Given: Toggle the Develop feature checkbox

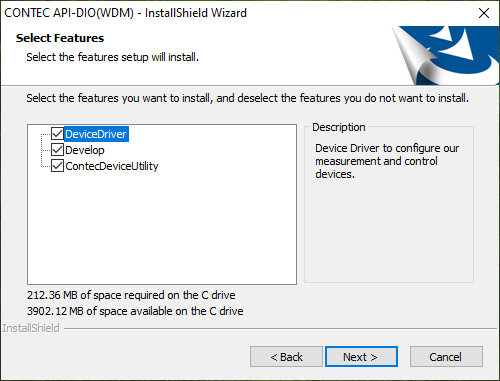Looking at the screenshot, I should 57,150.
